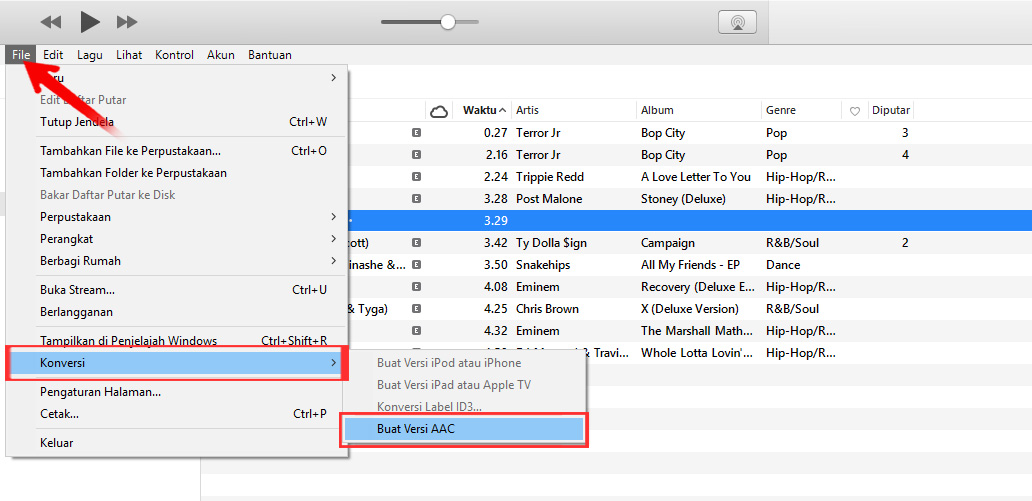
Task: Click the Artis column header
Action: coord(528,110)
